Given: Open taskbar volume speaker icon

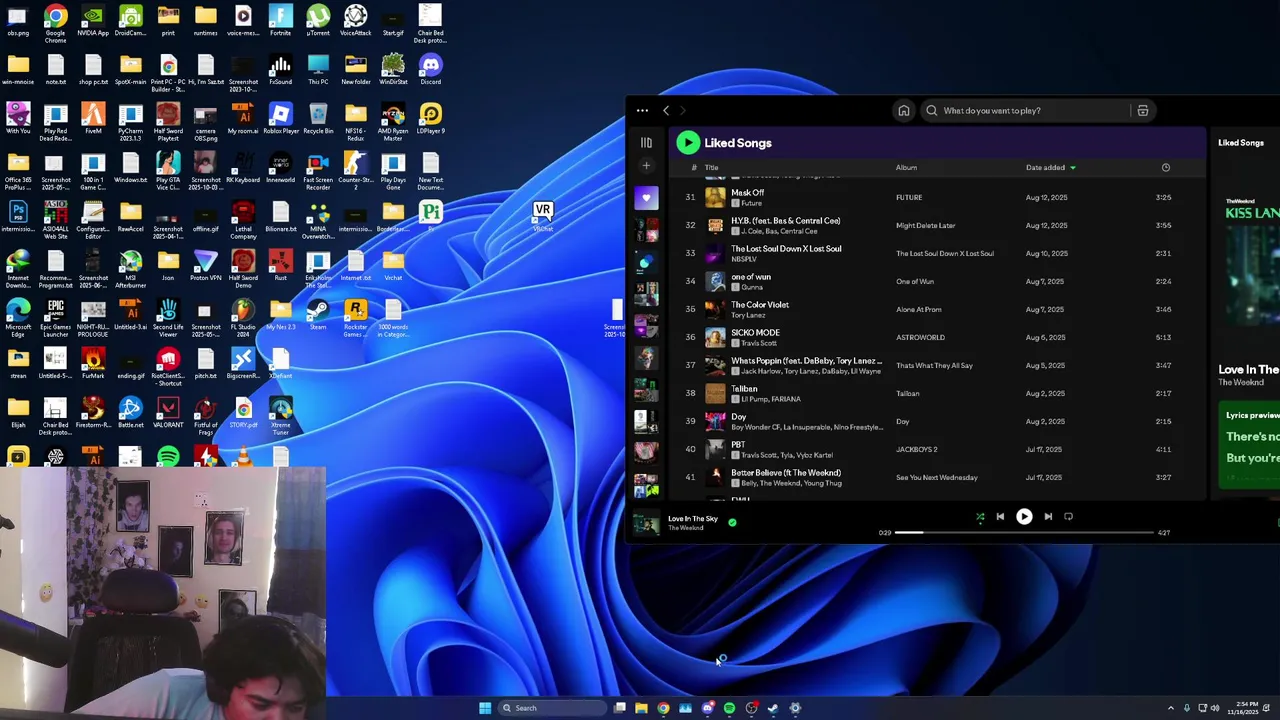Looking at the screenshot, I should 1215,708.
